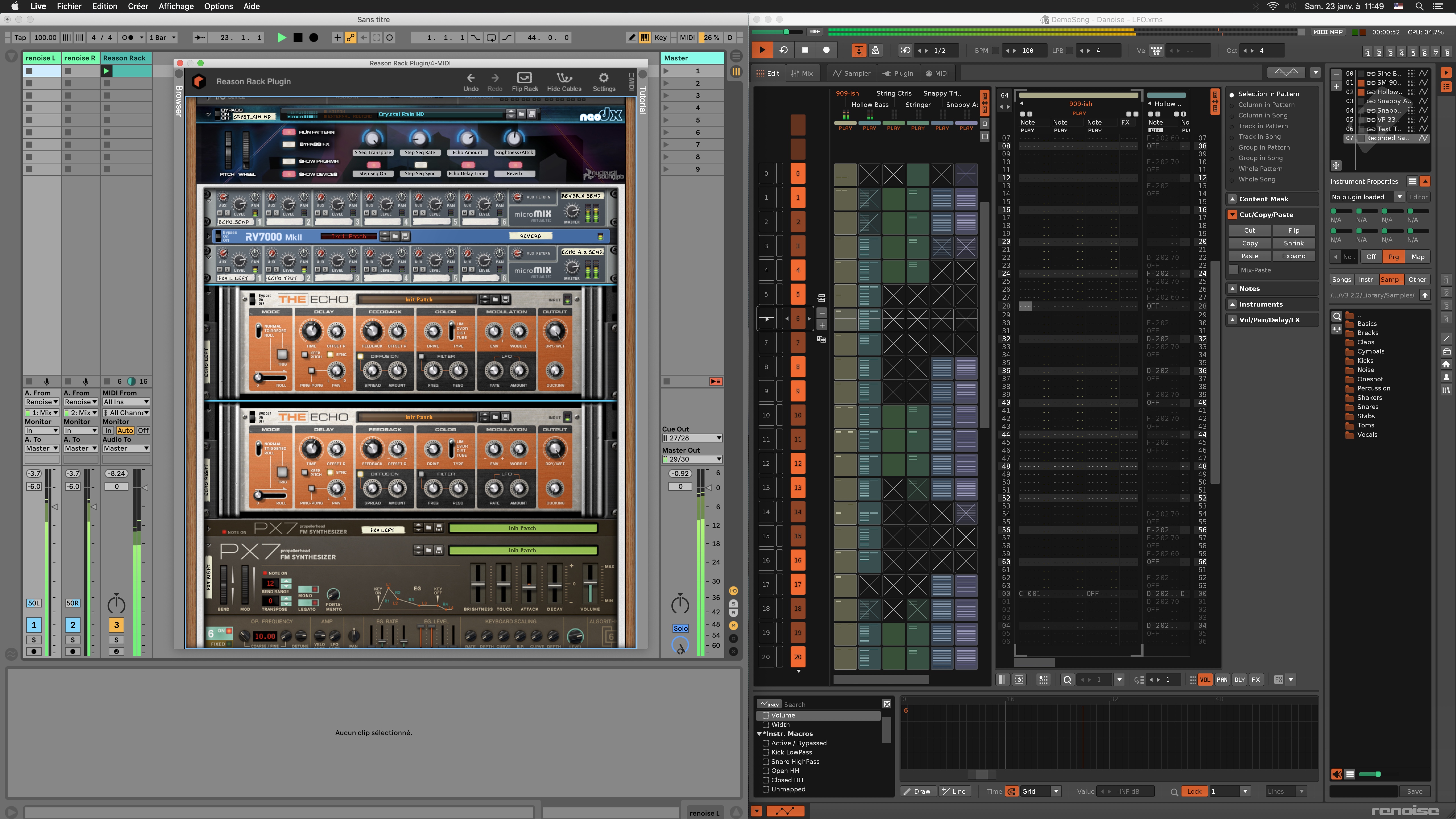Click Live Master volume fader
The height and width of the screenshot is (819, 1456).
point(709,487)
